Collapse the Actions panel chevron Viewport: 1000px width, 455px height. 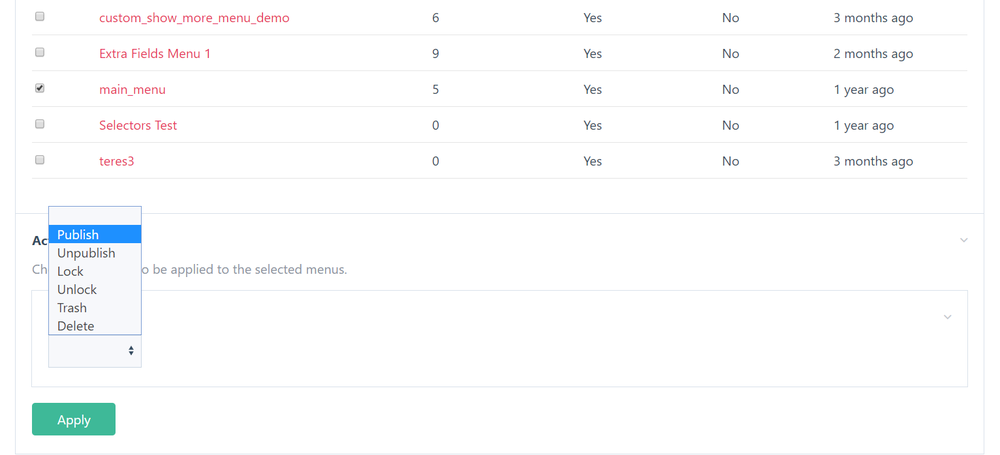963,240
